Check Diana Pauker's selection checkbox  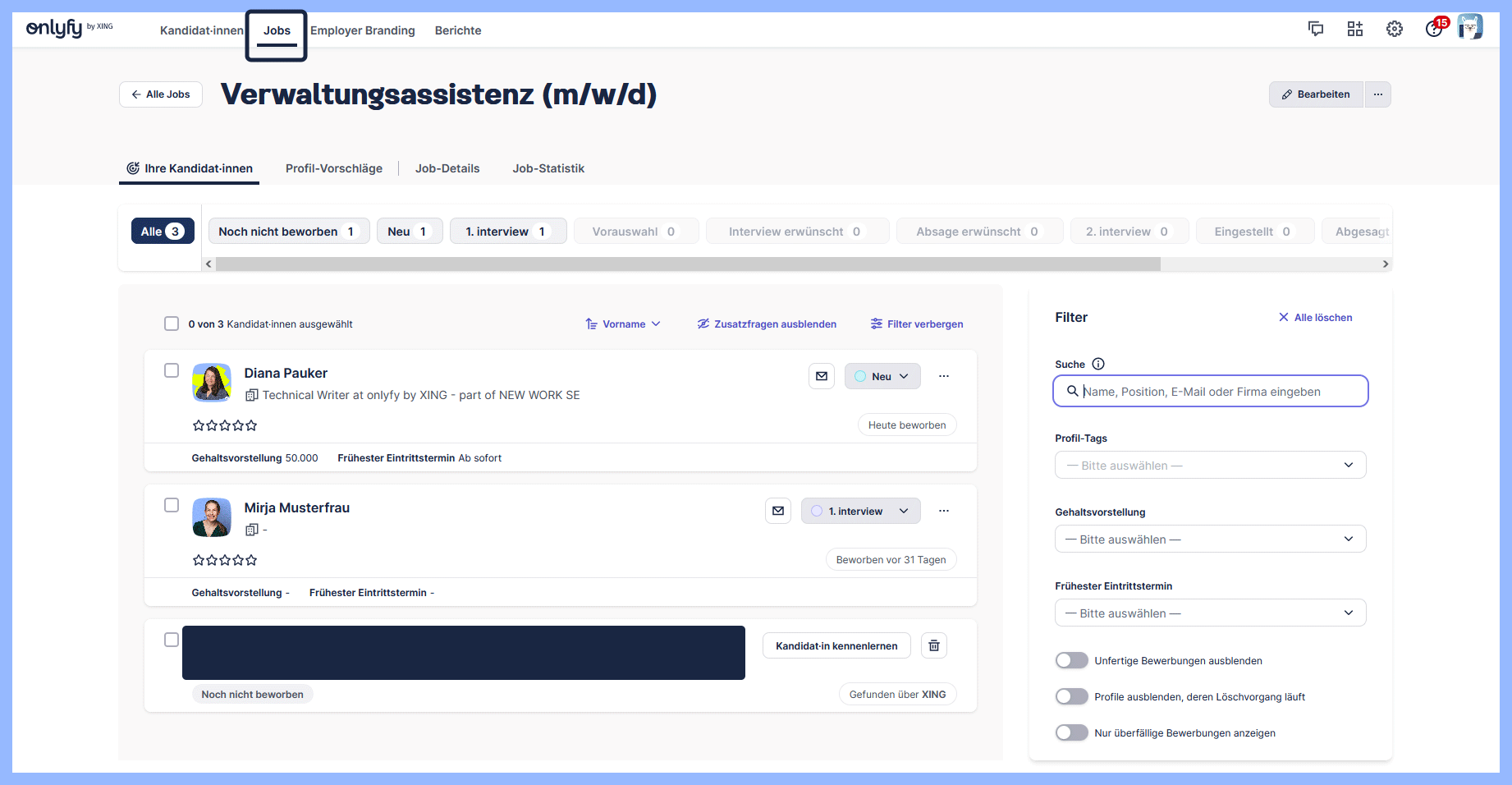[172, 370]
